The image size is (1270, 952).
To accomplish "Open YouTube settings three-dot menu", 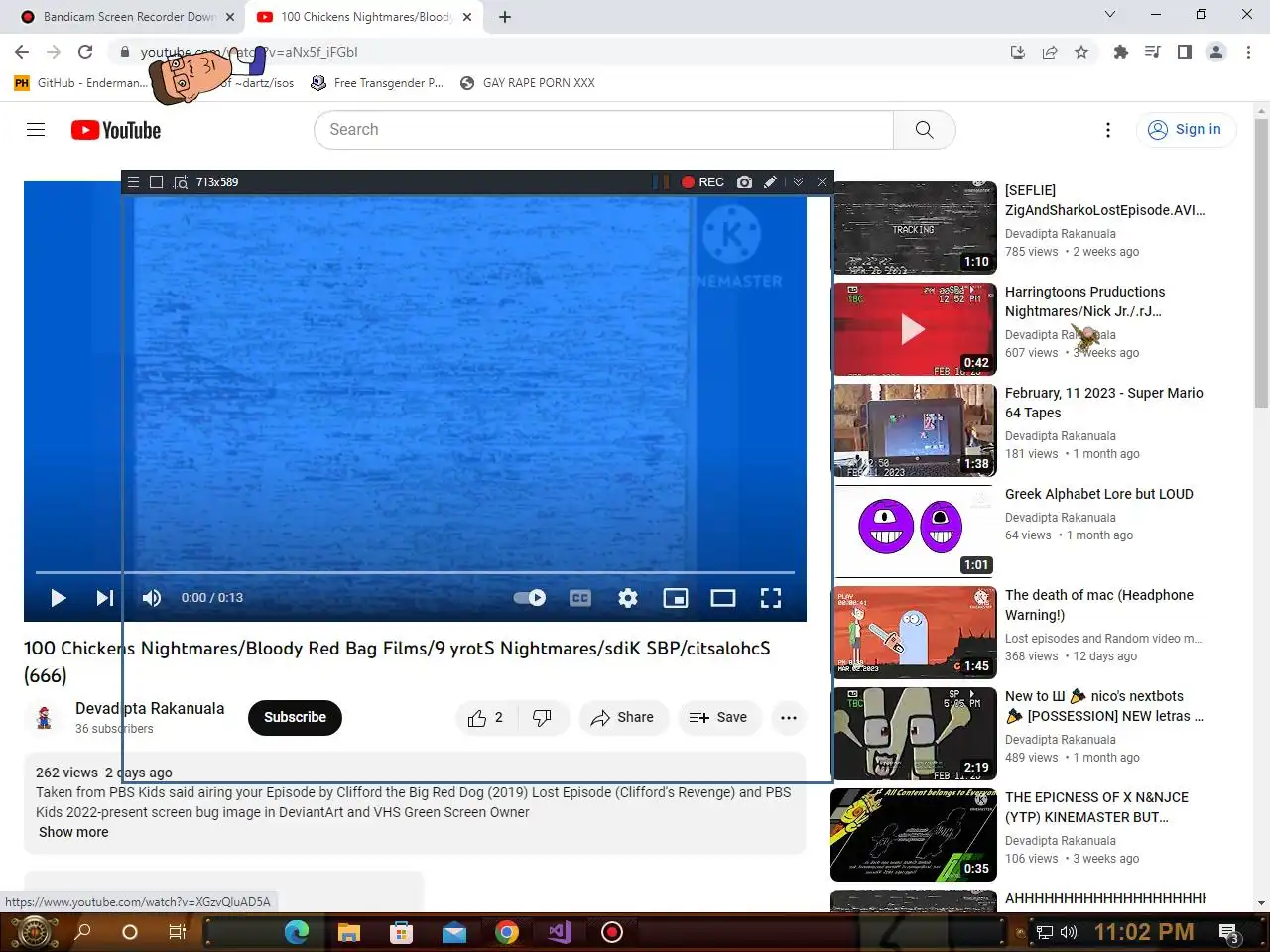I will tap(1108, 130).
